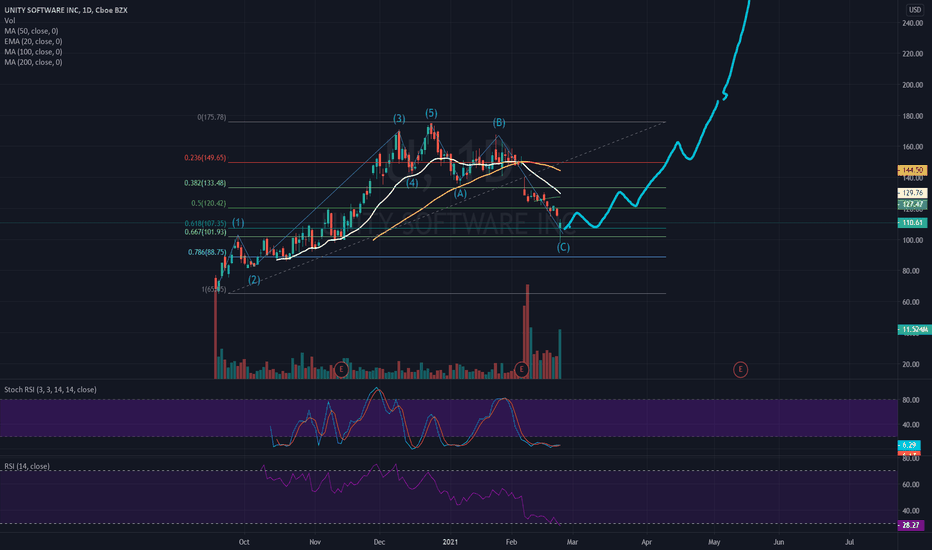Select the corrective wave (B) label
The width and height of the screenshot is (932, 550).
pyautogui.click(x=499, y=122)
